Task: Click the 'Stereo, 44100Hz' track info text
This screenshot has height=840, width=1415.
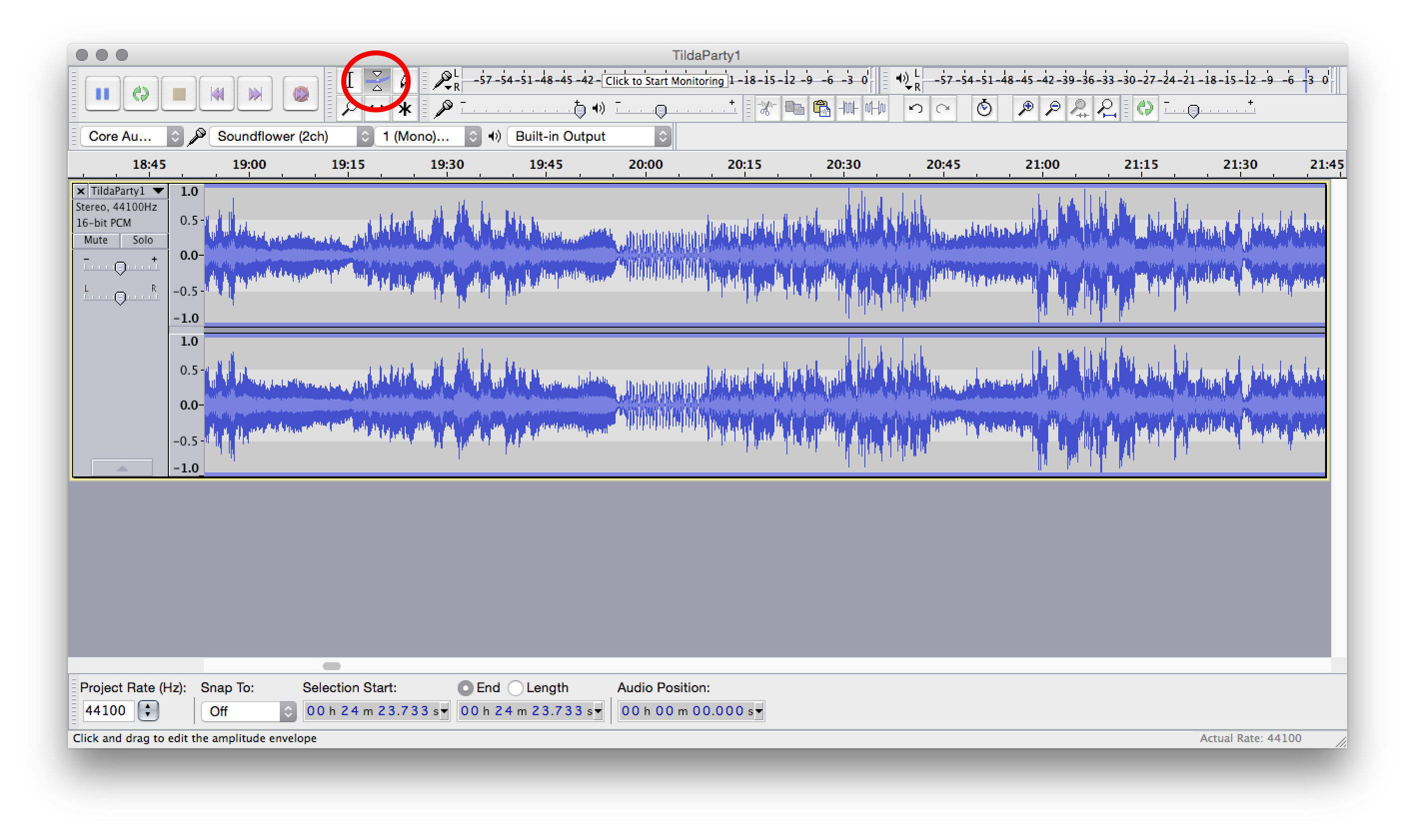Action: 116,207
